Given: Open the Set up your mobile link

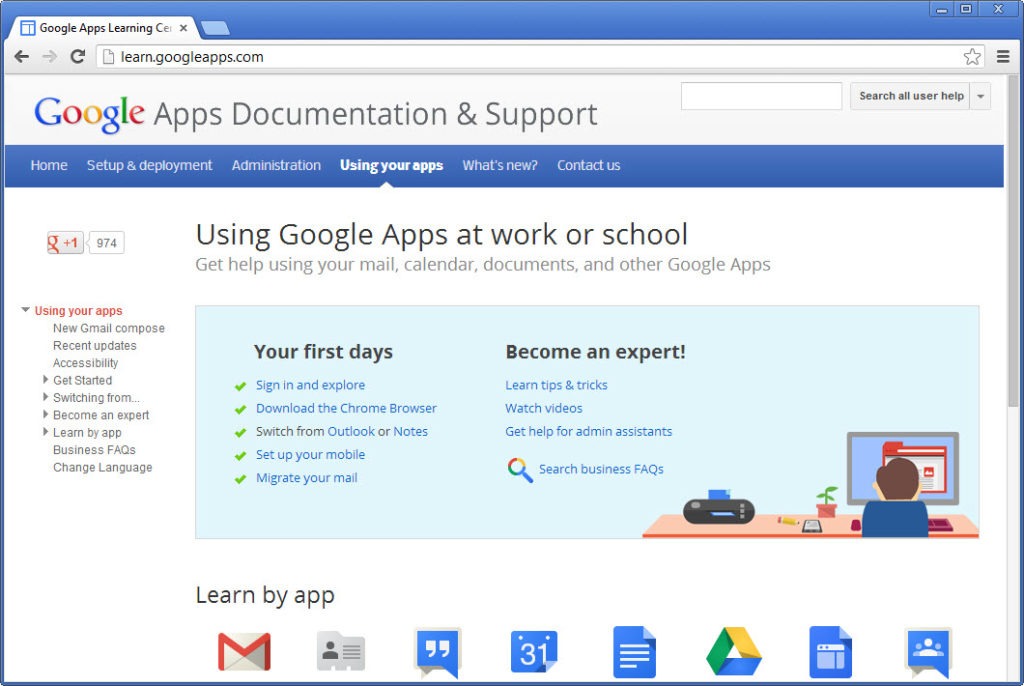Looking at the screenshot, I should point(310,455).
